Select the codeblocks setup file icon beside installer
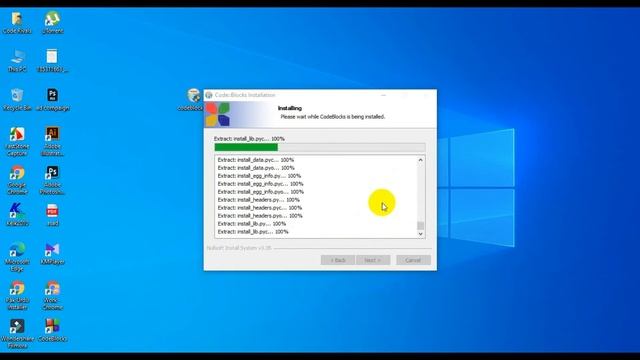 (x=192, y=100)
